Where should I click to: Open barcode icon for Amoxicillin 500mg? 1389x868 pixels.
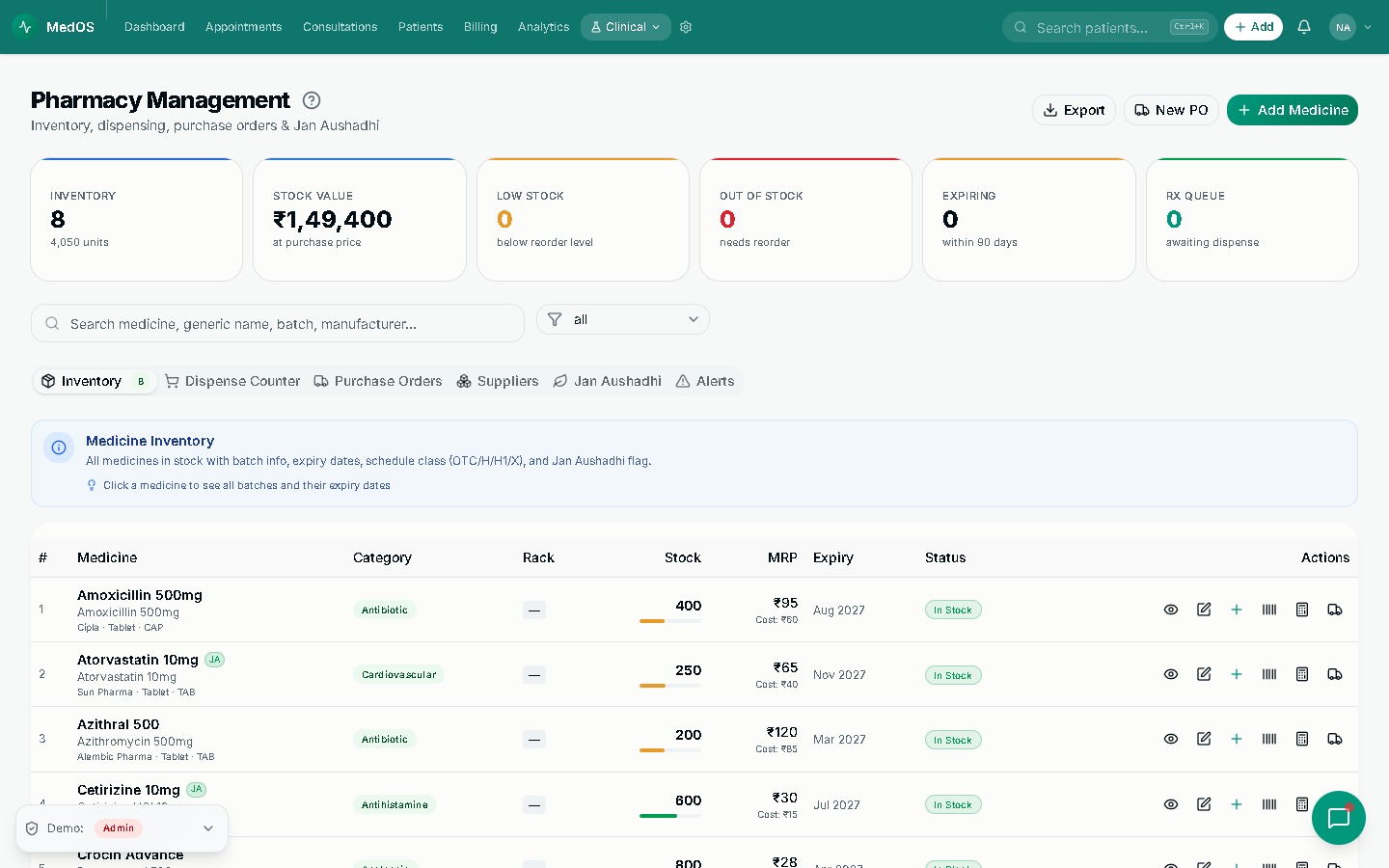click(1269, 610)
